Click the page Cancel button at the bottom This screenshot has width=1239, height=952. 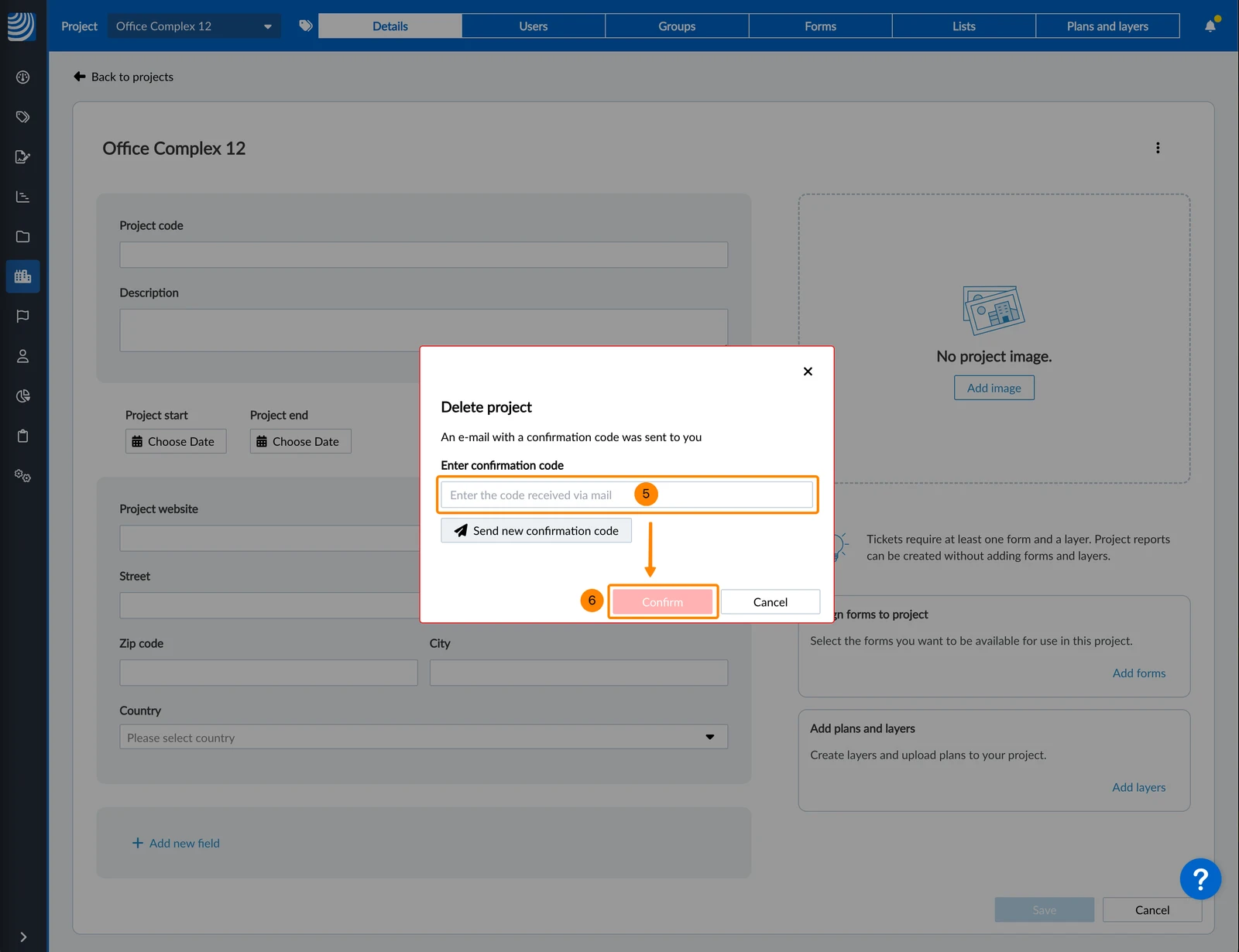coord(1152,909)
